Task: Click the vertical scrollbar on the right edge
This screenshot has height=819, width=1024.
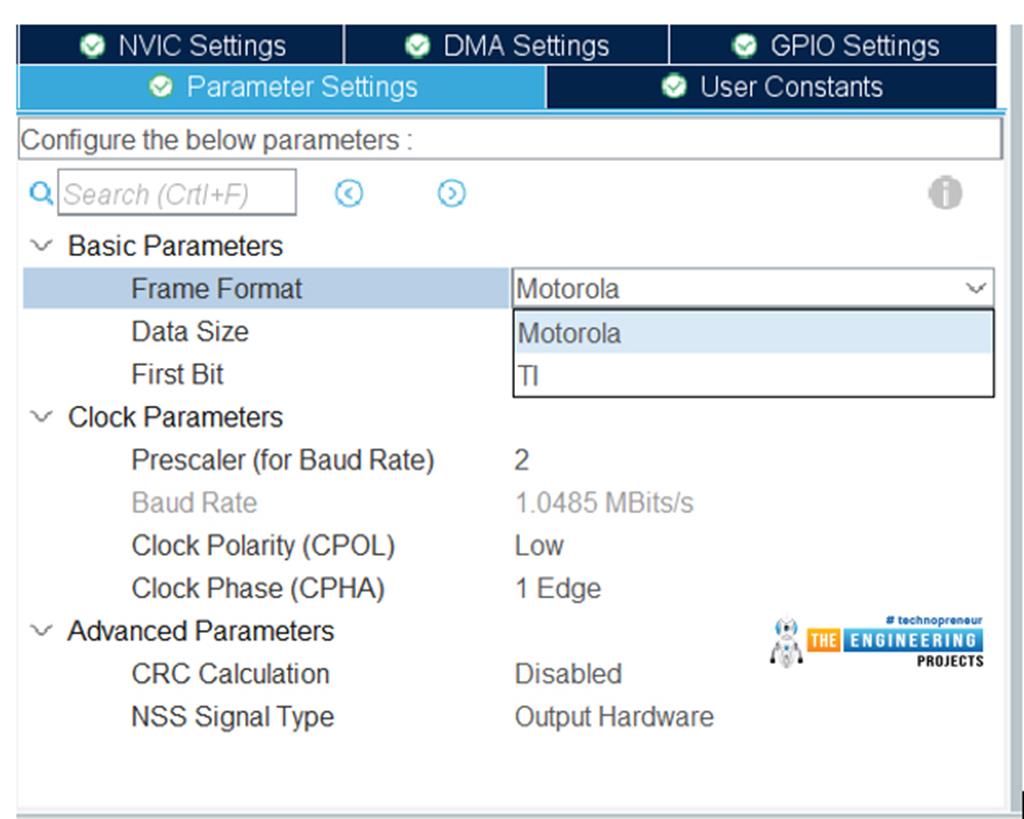Action: [x=1015, y=400]
